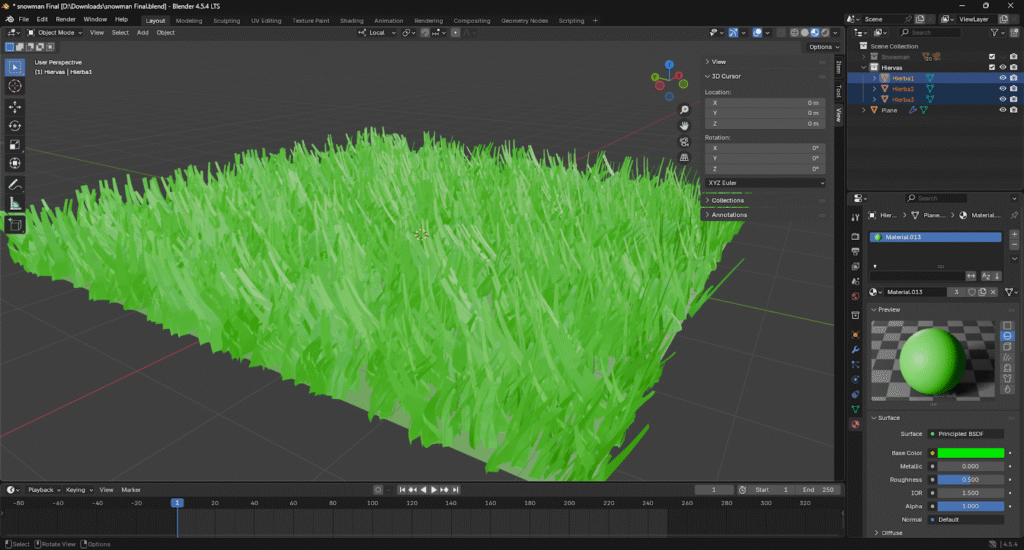Open the Object Mode dropdown
1024x550 pixels.
tap(56, 32)
